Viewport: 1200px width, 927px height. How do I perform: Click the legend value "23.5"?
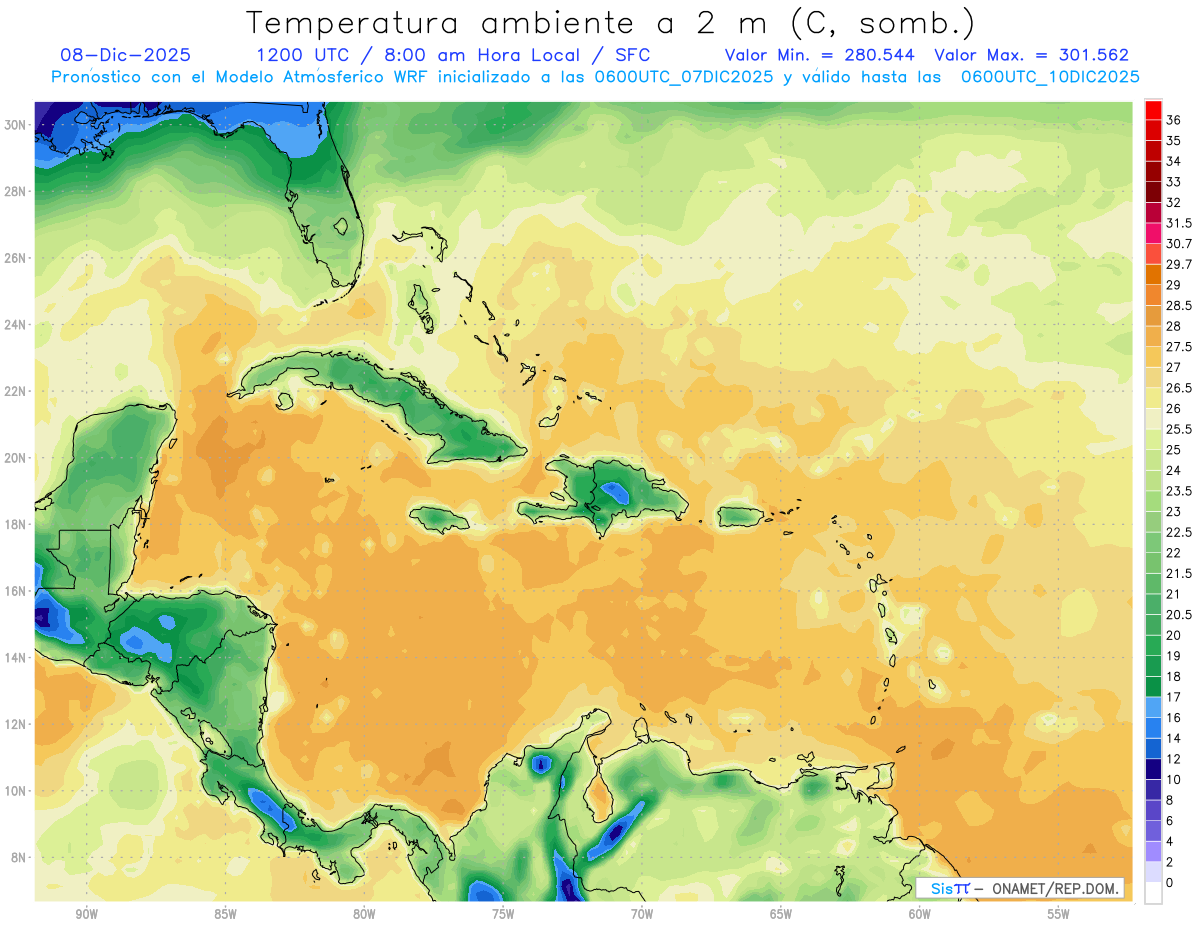click(x=1179, y=491)
